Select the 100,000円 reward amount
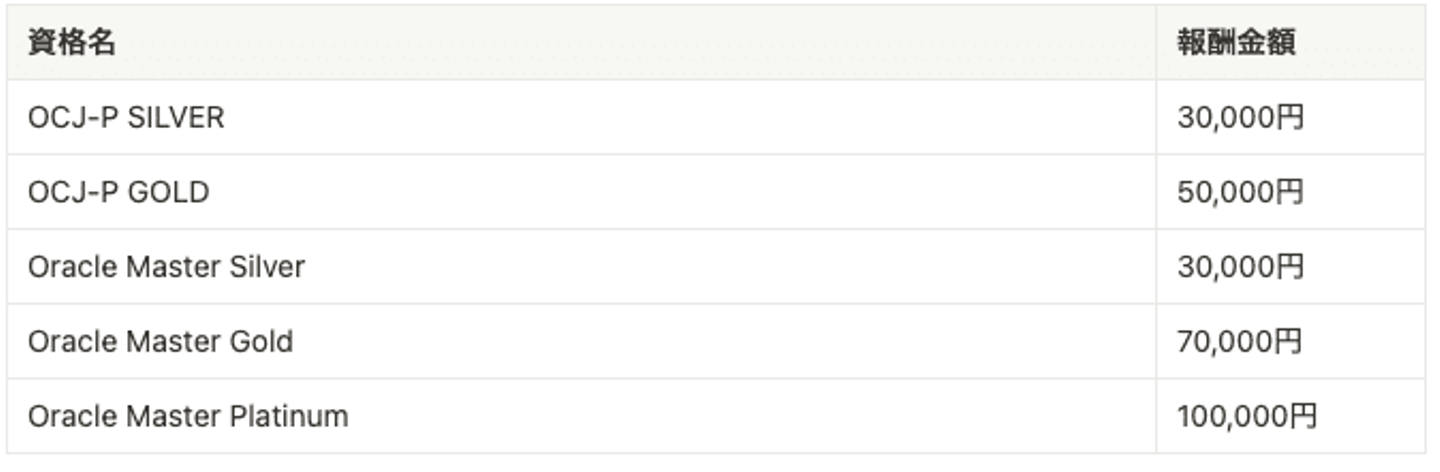The image size is (1440, 472). [1247, 416]
